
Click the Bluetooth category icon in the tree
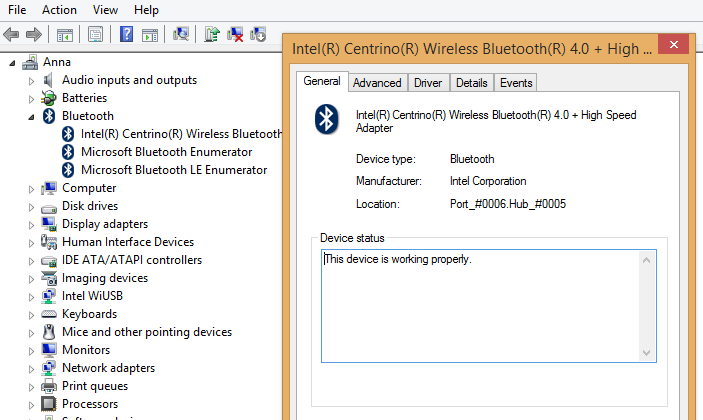point(49,116)
